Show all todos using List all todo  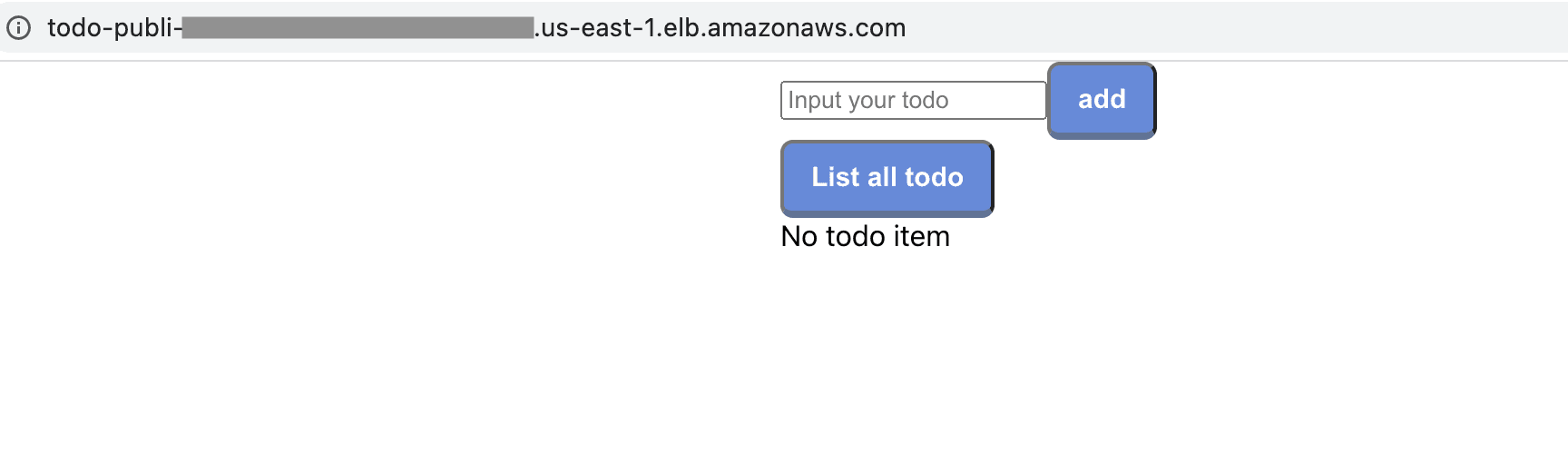click(887, 178)
